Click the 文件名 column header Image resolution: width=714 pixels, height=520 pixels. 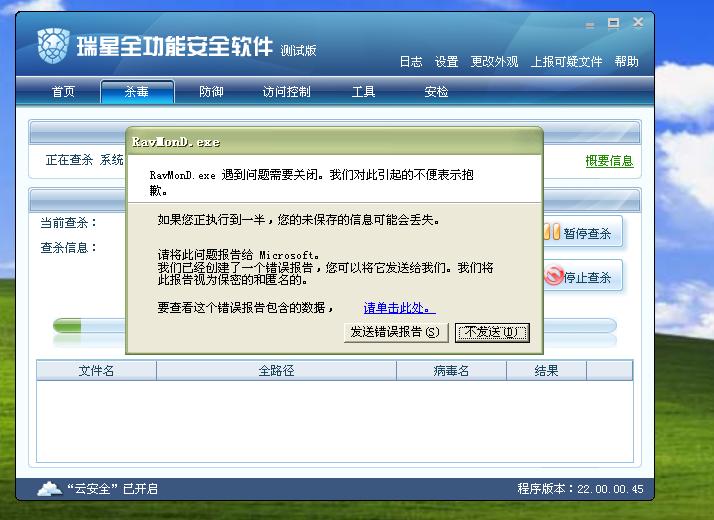tap(96, 370)
